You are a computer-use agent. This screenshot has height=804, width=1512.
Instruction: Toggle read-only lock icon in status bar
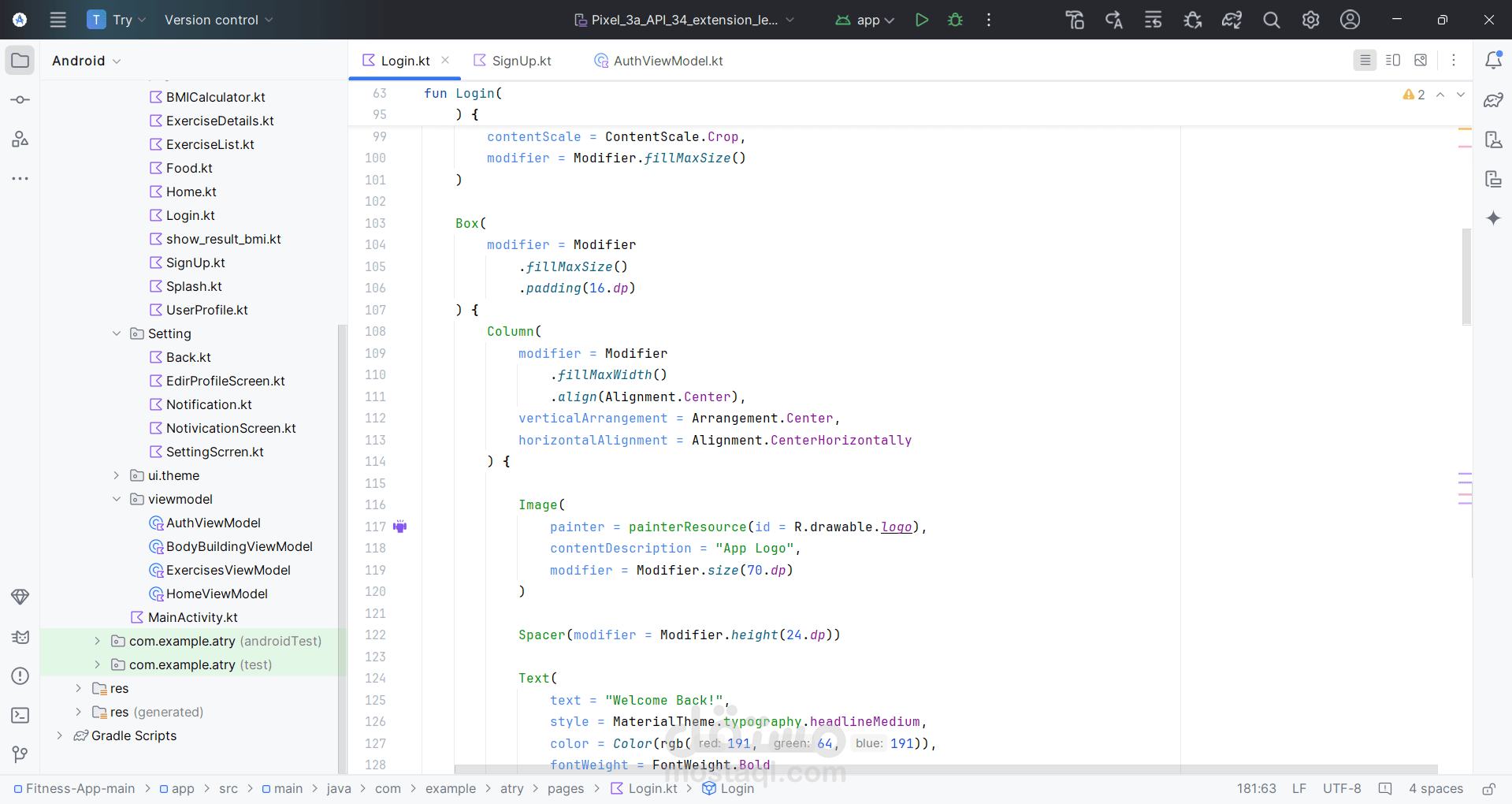click(x=1488, y=789)
